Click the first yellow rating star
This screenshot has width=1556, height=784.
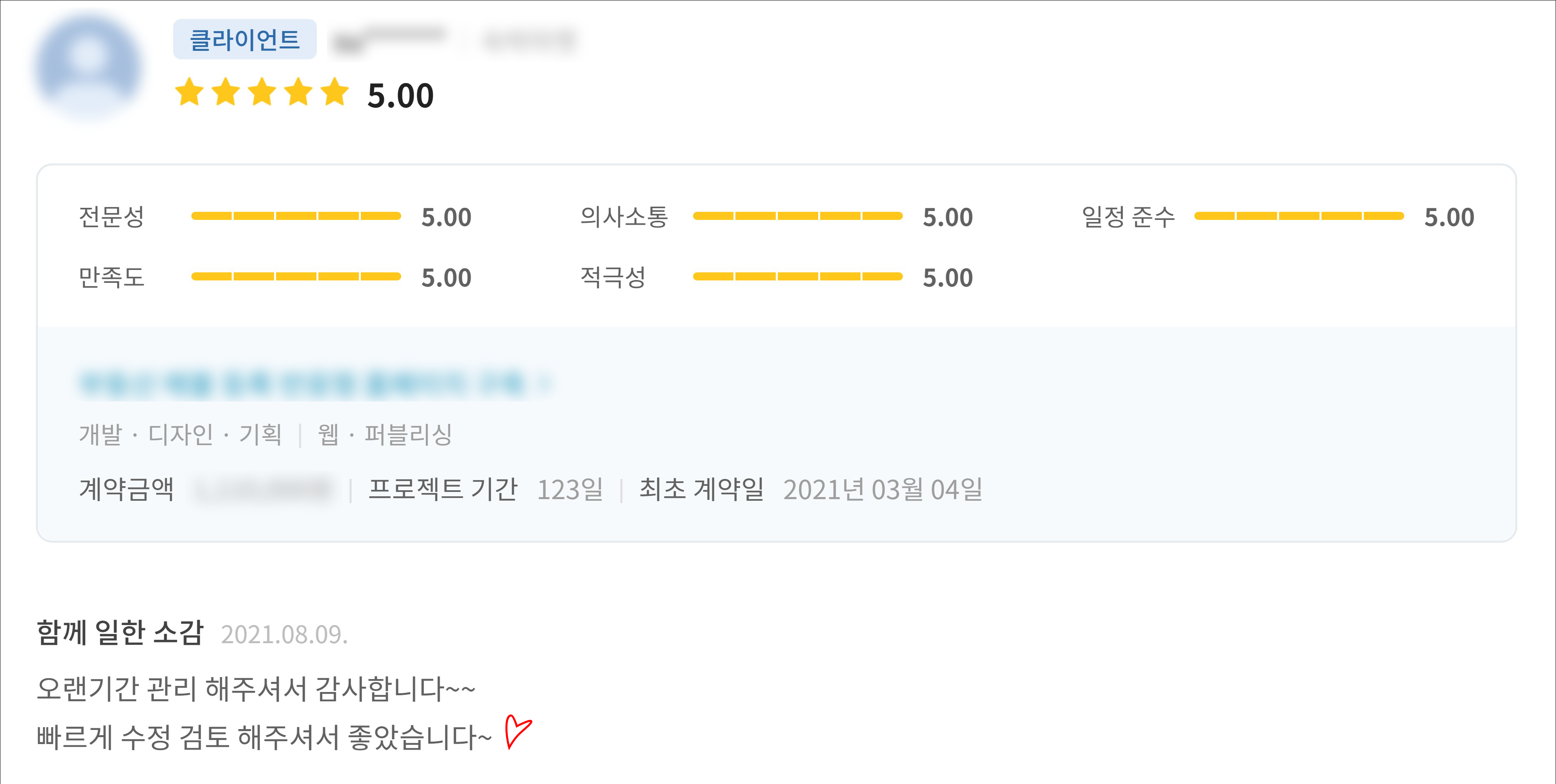tap(190, 92)
